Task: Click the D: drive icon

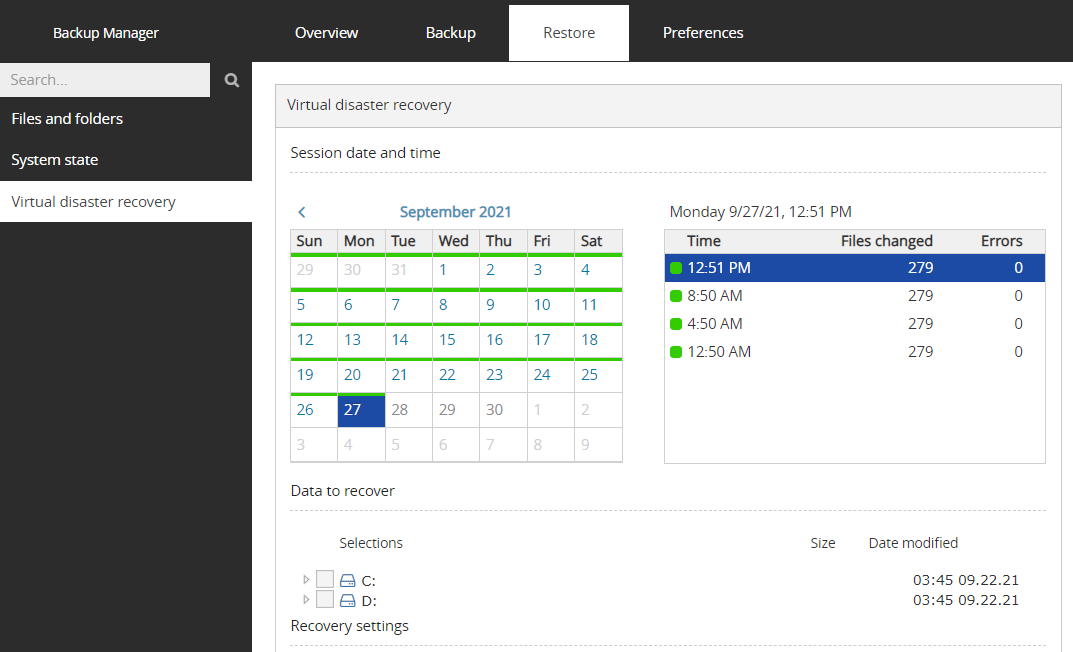Action: point(348,601)
